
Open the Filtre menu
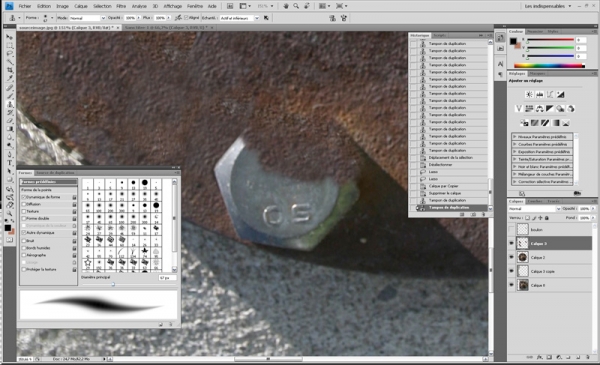[121, 6]
